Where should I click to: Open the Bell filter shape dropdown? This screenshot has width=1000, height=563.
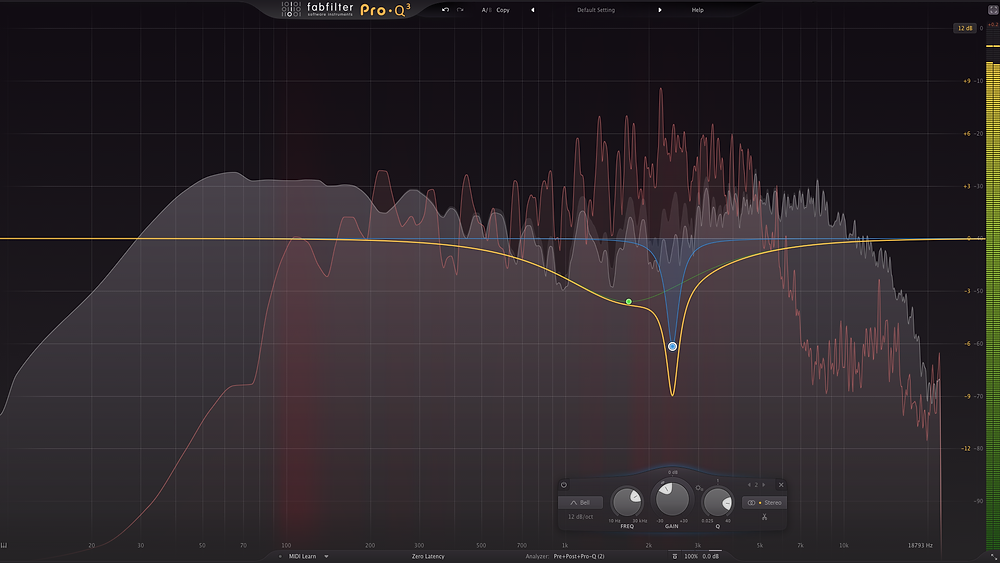(x=580, y=502)
